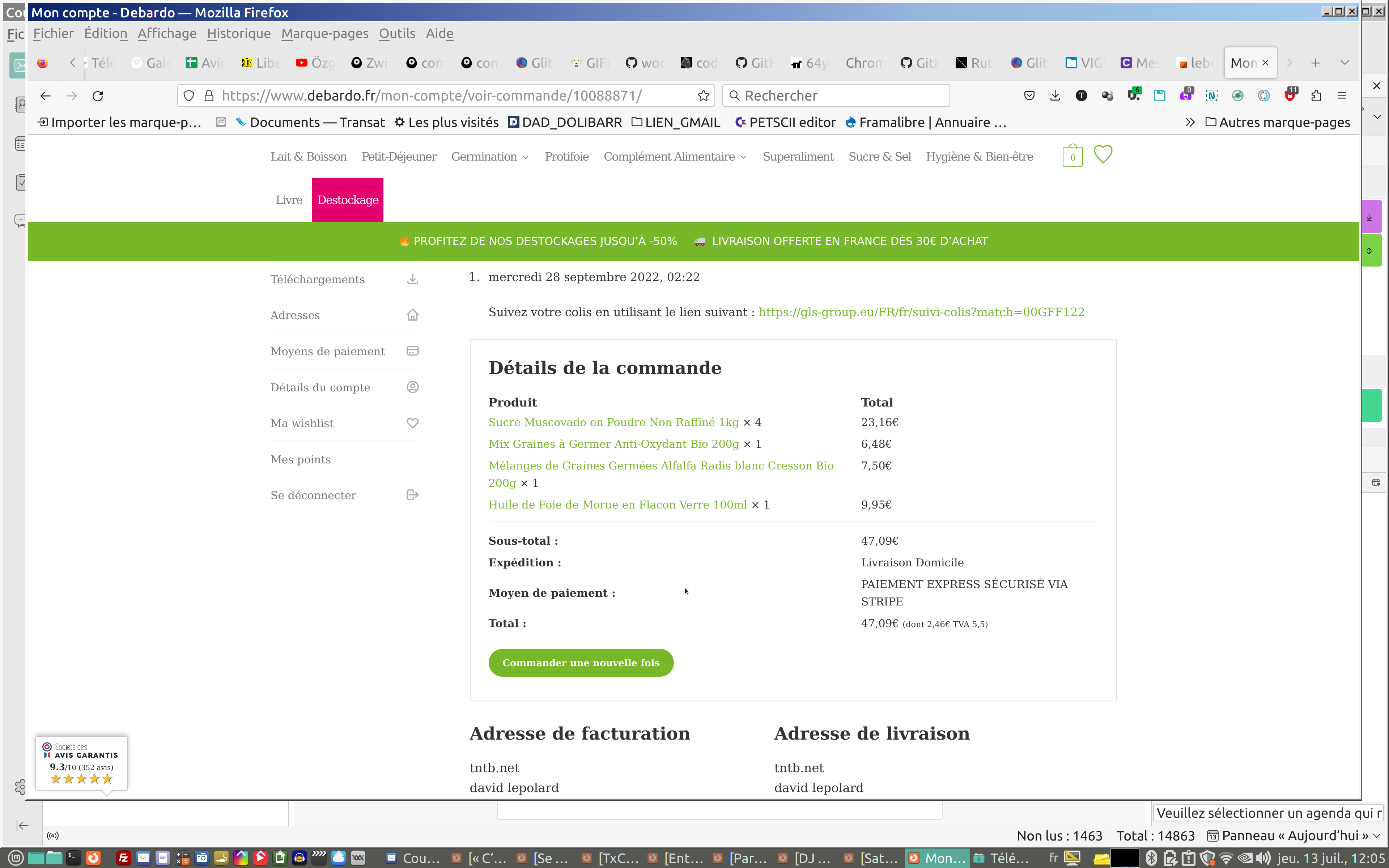Open the Firefox downloads toolbar icon
The width and height of the screenshot is (1389, 868).
(1055, 96)
